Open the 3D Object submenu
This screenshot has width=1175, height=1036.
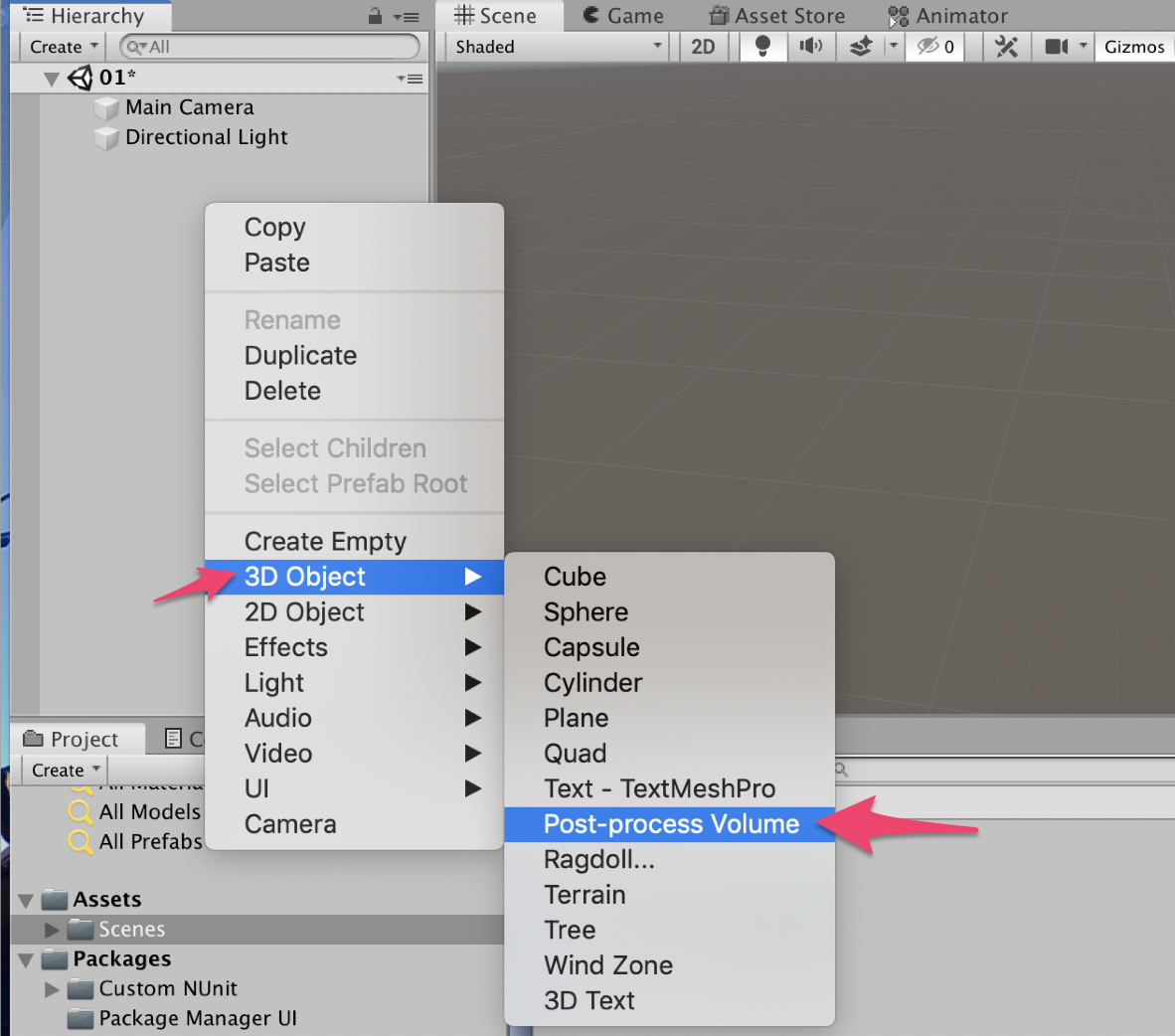coord(354,577)
